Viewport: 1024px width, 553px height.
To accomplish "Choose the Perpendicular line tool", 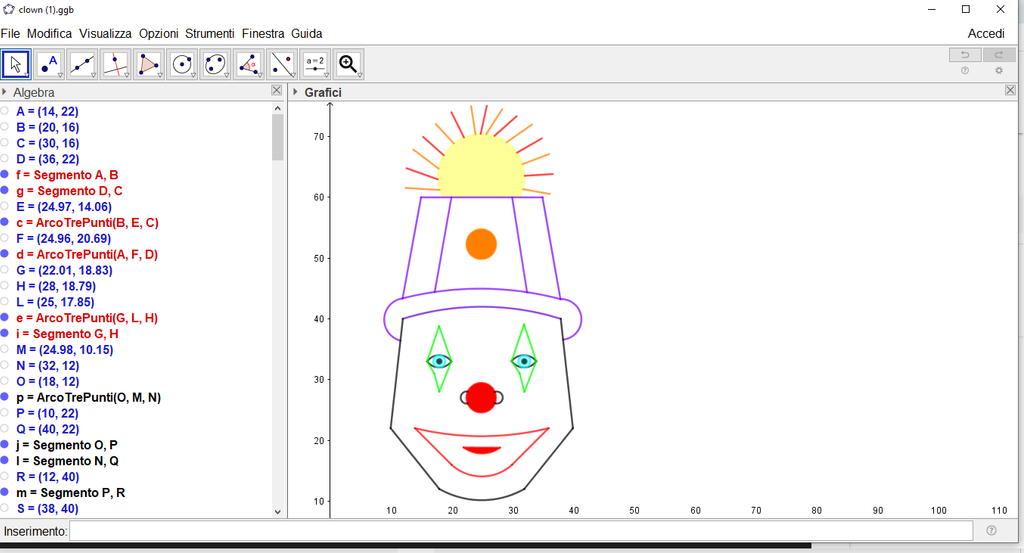I will [116, 65].
